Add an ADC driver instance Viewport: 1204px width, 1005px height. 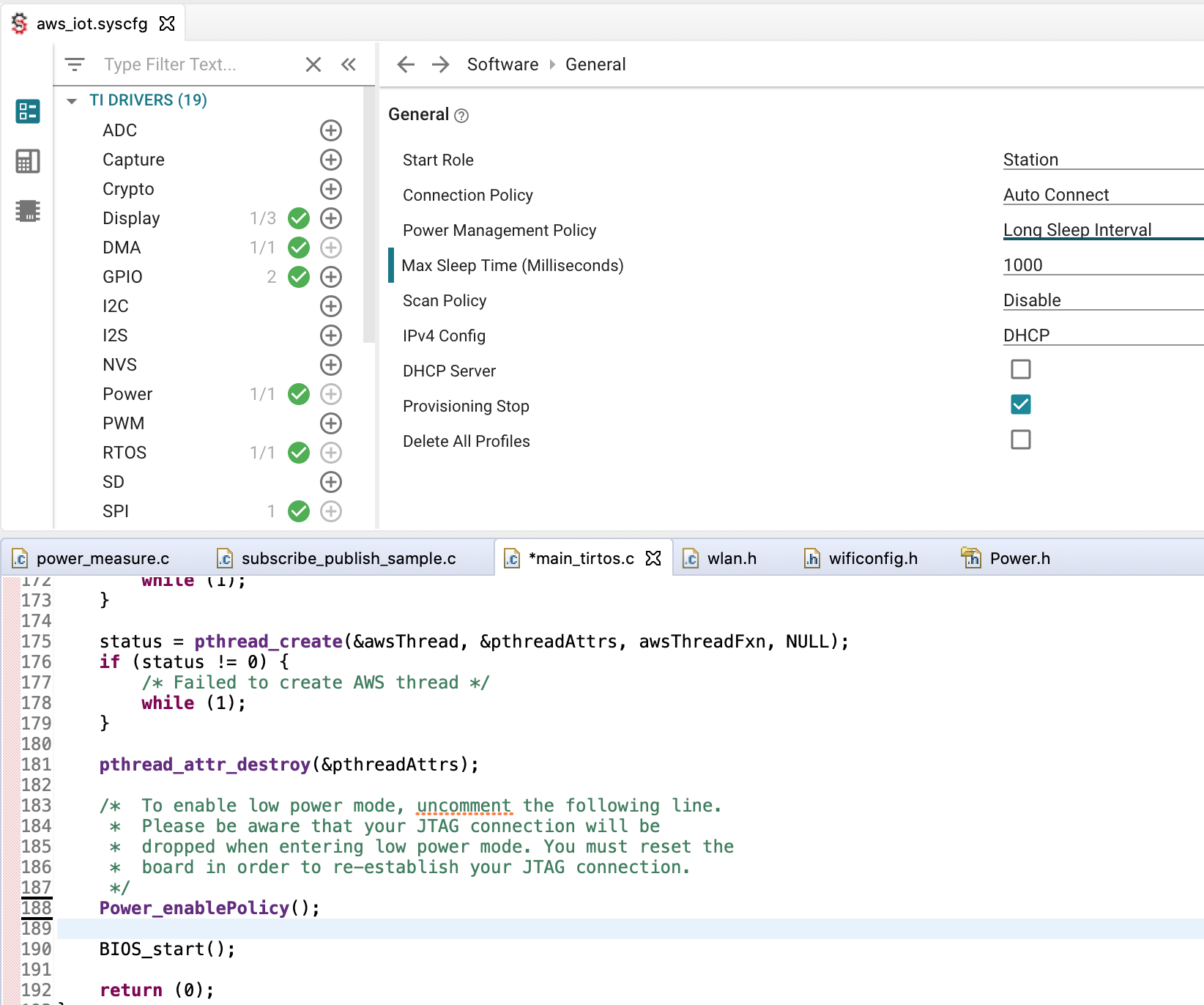(331, 130)
